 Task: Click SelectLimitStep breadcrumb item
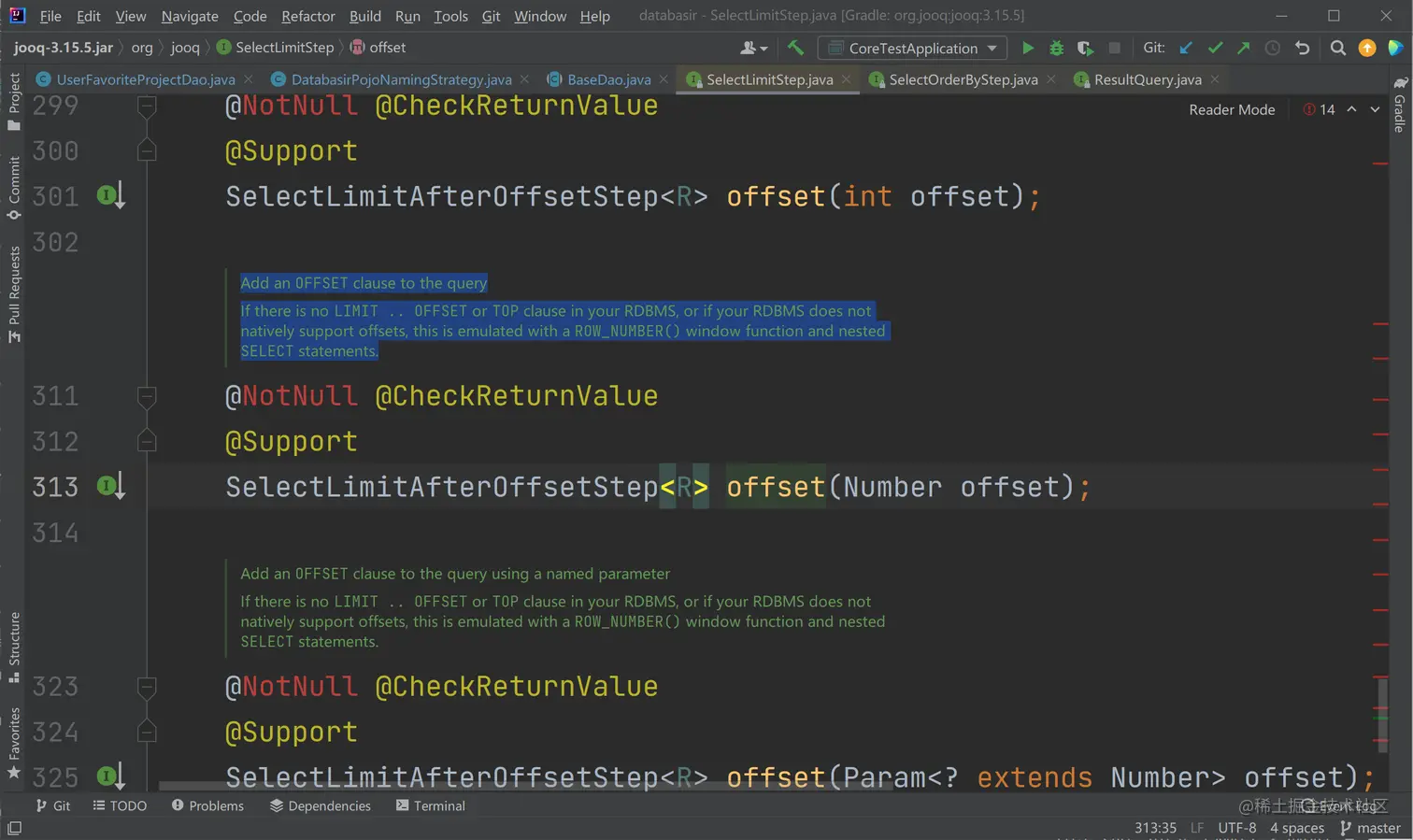pos(275,48)
